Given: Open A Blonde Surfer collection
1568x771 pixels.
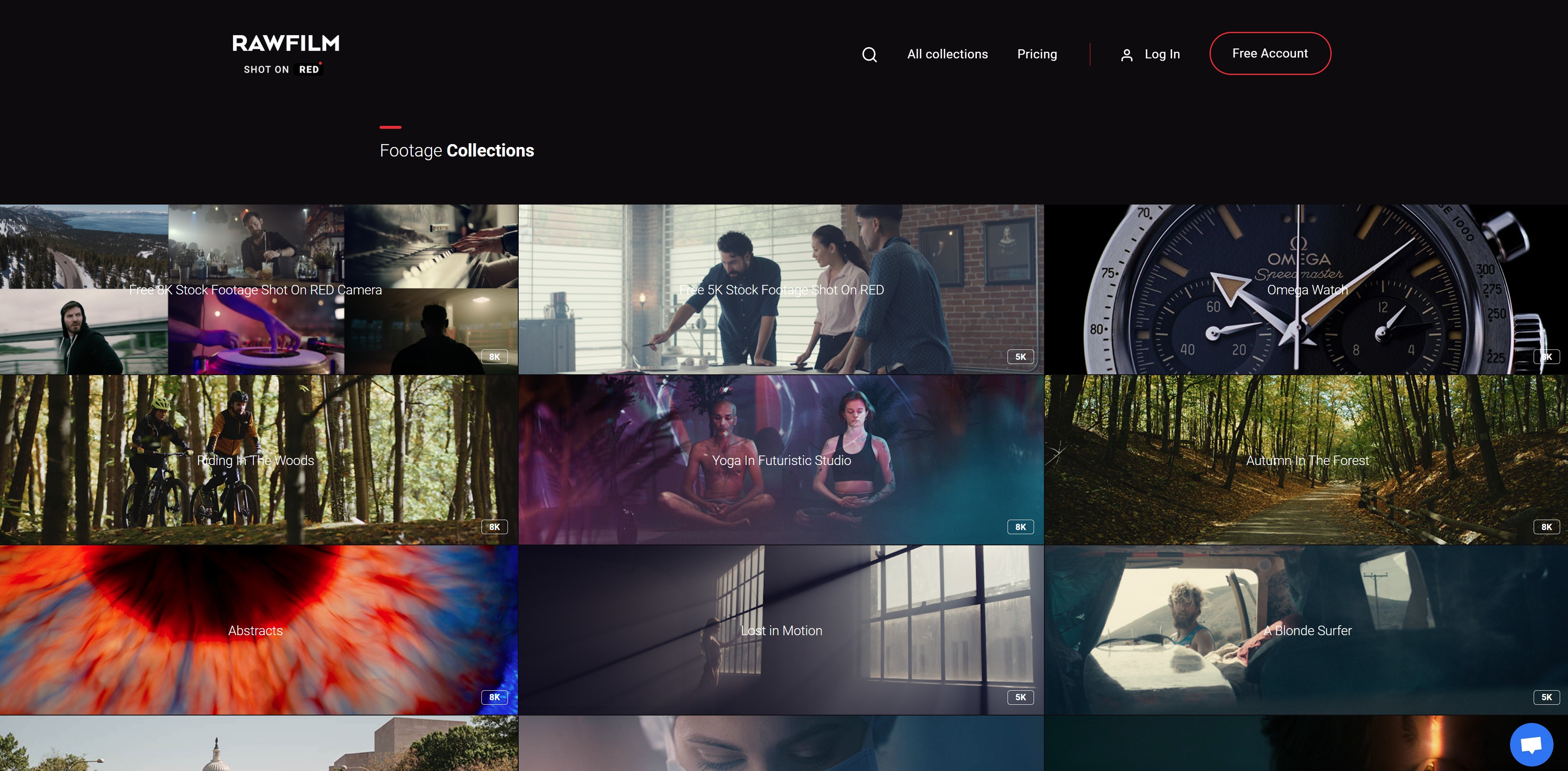Looking at the screenshot, I should tap(1307, 630).
